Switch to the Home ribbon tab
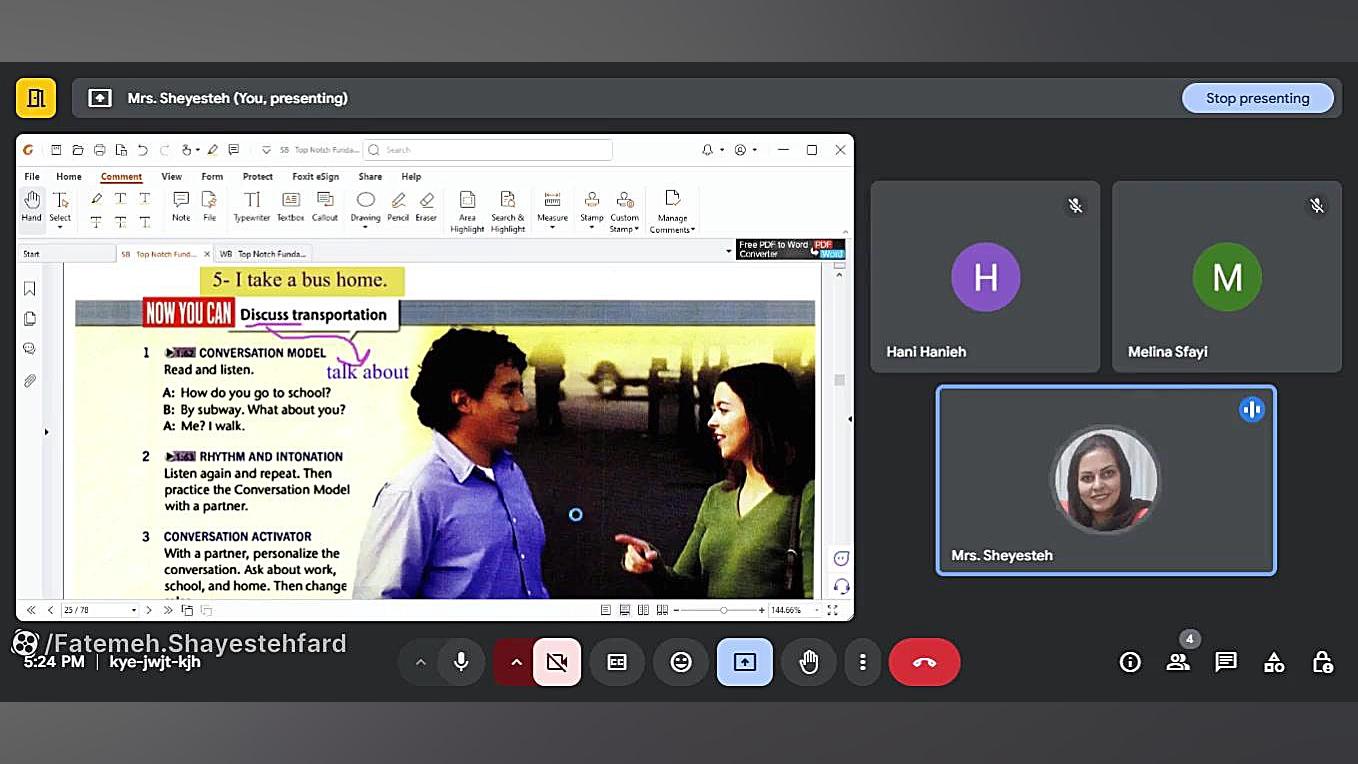The height and width of the screenshot is (764, 1358). coord(69,177)
